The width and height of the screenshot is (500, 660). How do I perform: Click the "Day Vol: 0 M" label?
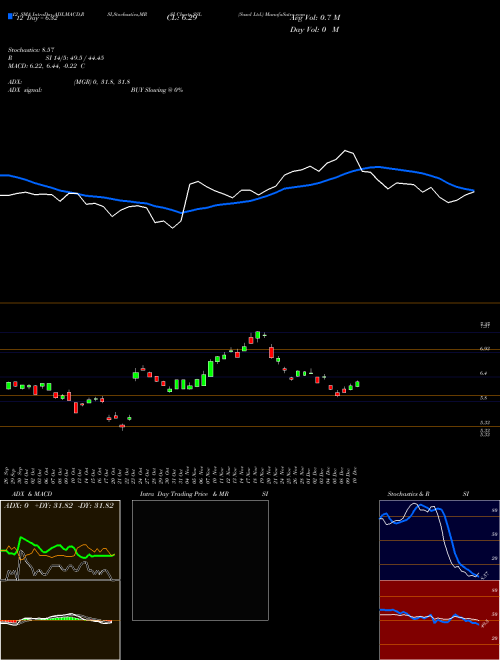pyautogui.click(x=314, y=30)
